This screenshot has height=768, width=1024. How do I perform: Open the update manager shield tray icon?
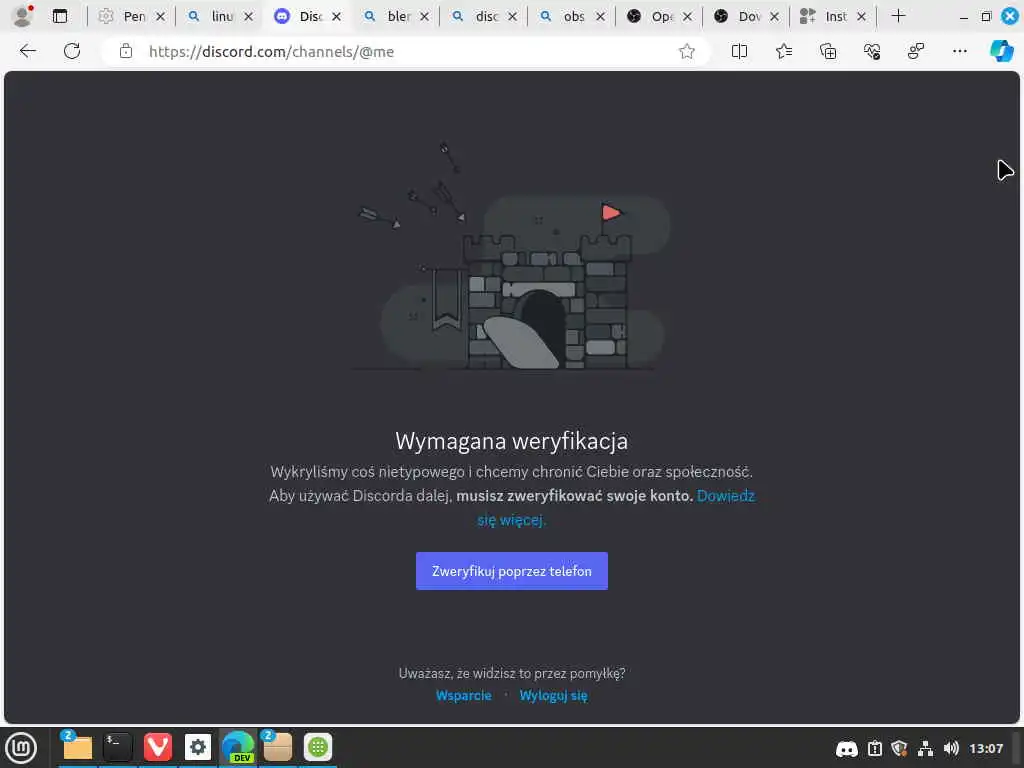point(899,748)
